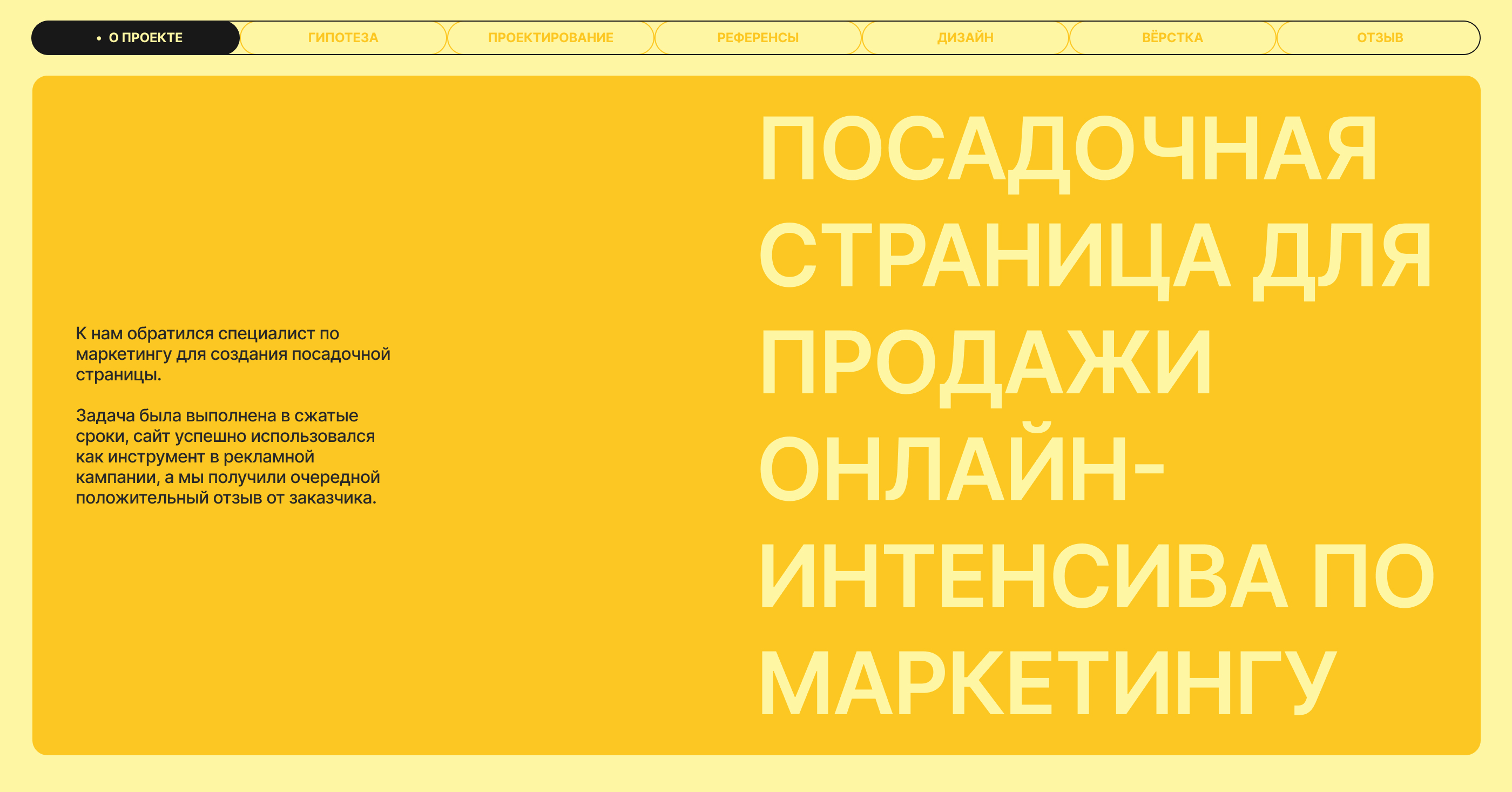
Task: Click the line 'кампании, а мы получили очередной'
Action: click(228, 478)
